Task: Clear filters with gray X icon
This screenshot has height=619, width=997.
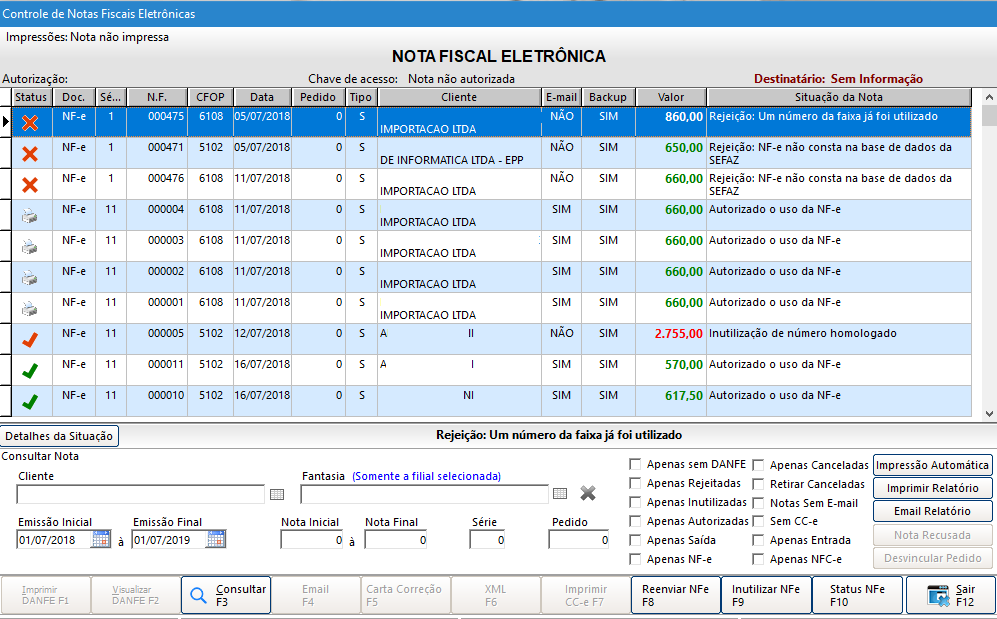Action: [588, 493]
